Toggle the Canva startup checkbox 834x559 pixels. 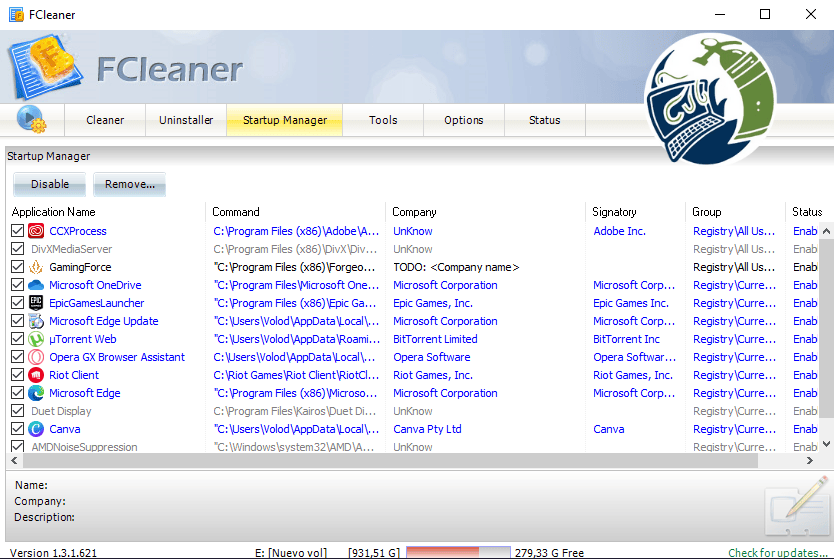tap(18, 429)
